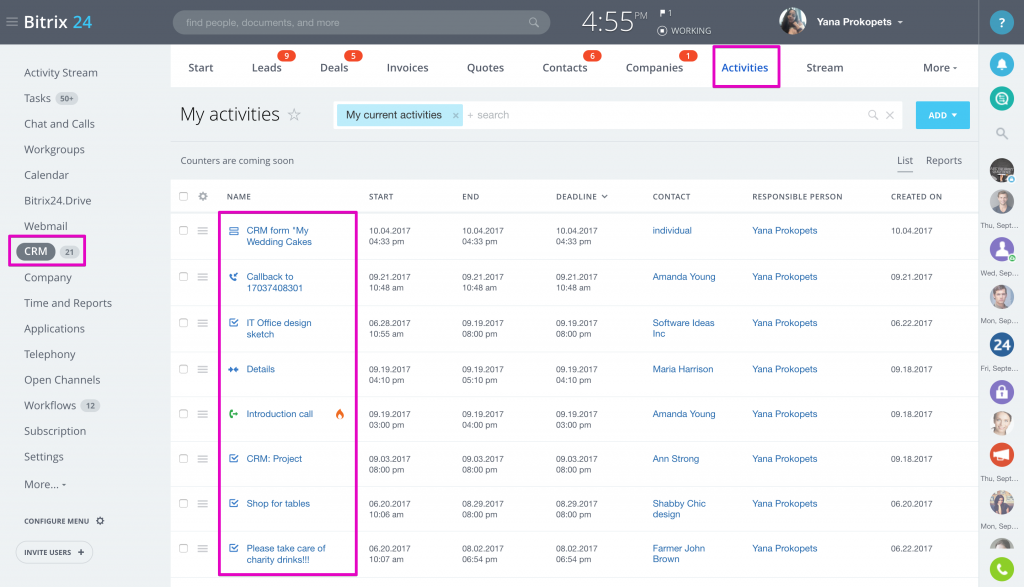Check the Details activity row
The height and width of the screenshot is (587, 1024).
(184, 370)
